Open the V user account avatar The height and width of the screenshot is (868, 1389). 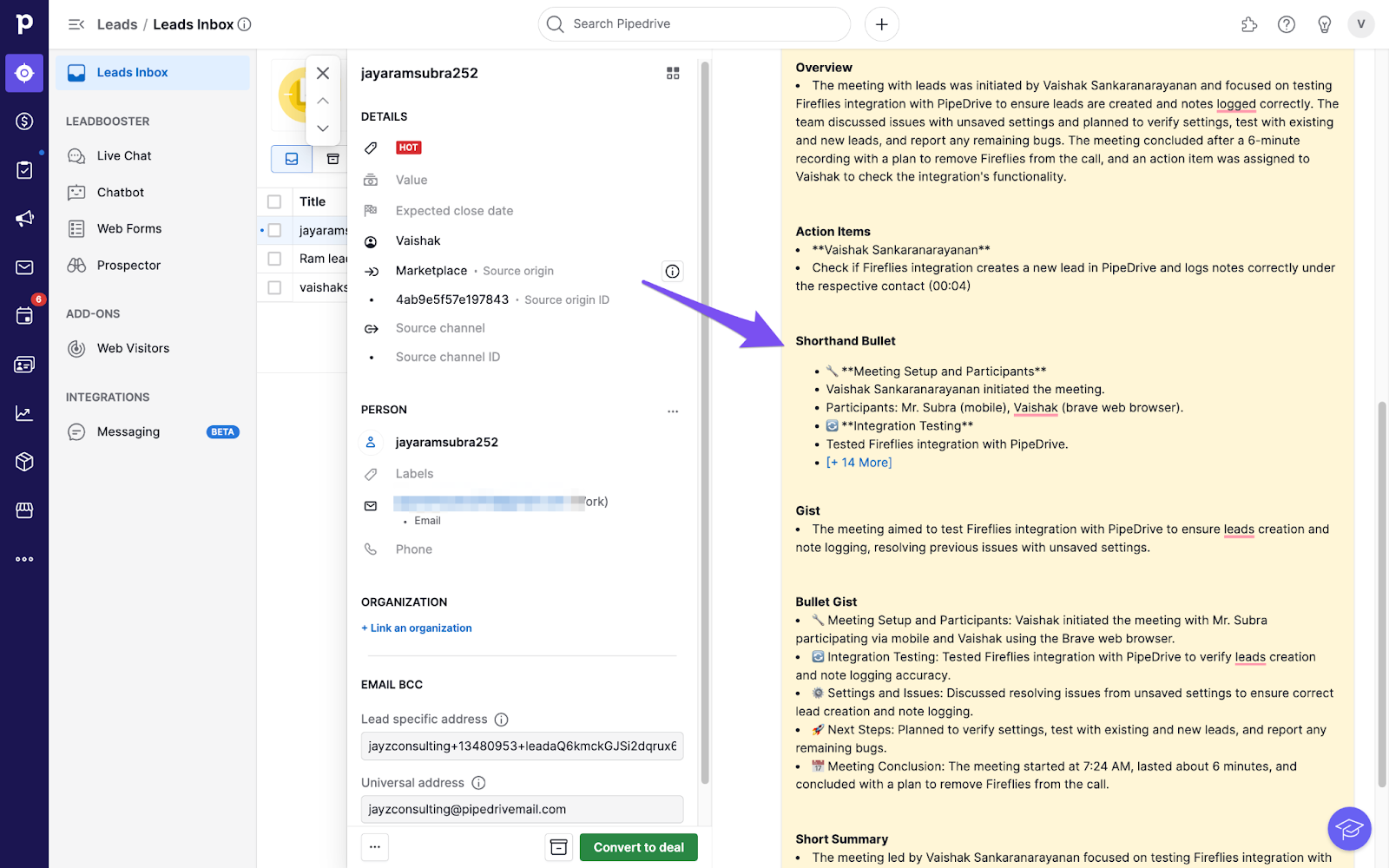1361,24
